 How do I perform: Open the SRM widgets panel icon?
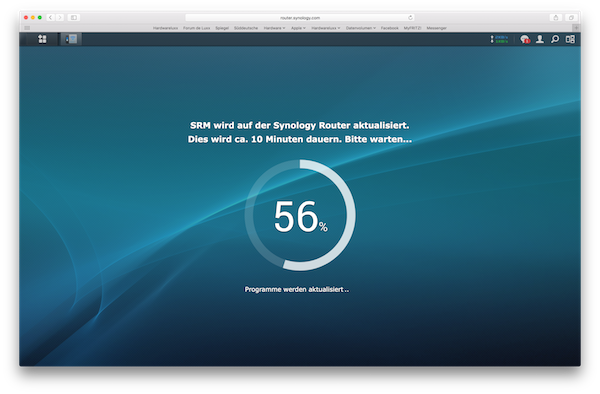[570, 39]
